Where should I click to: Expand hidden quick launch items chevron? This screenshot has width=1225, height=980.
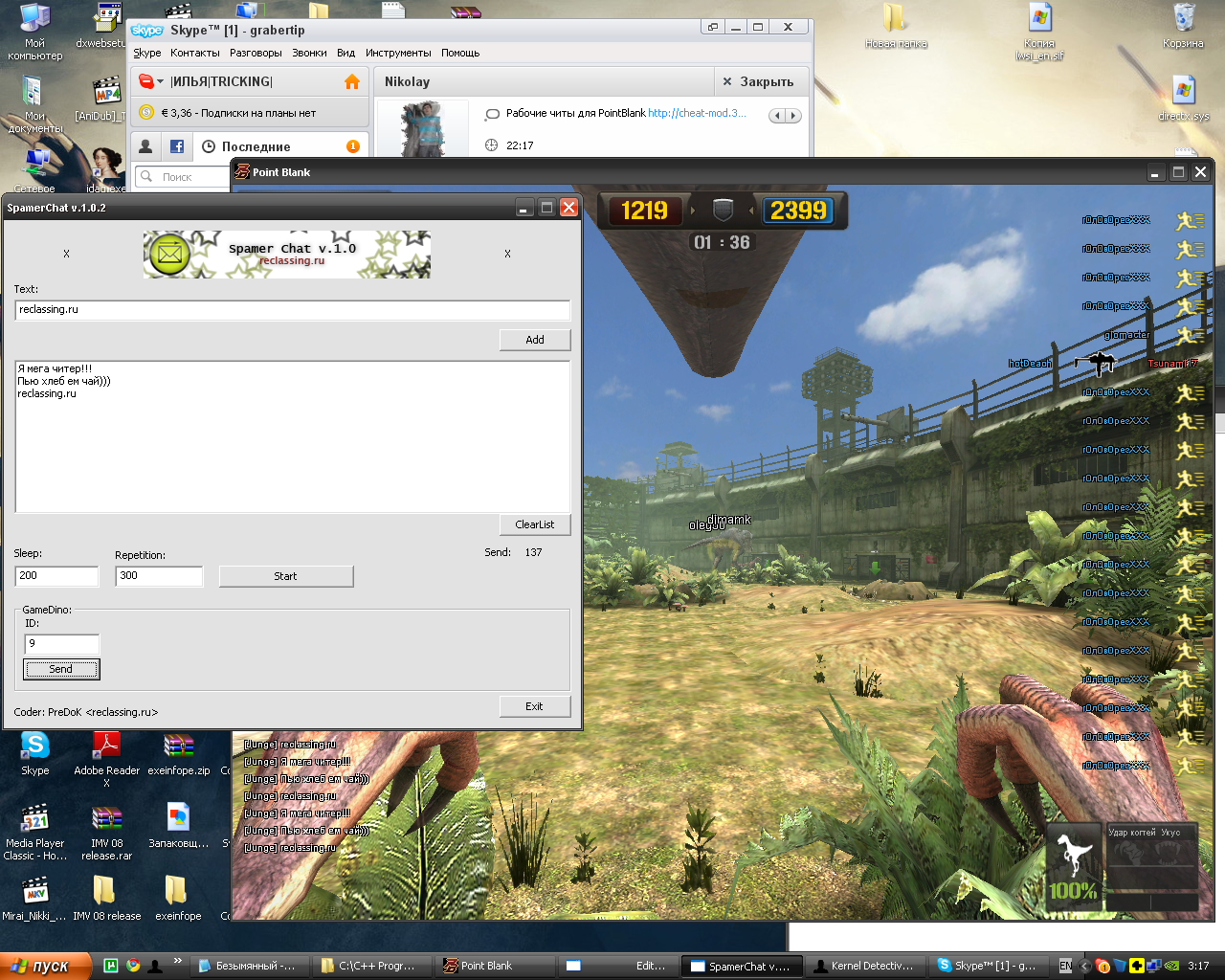point(177,961)
